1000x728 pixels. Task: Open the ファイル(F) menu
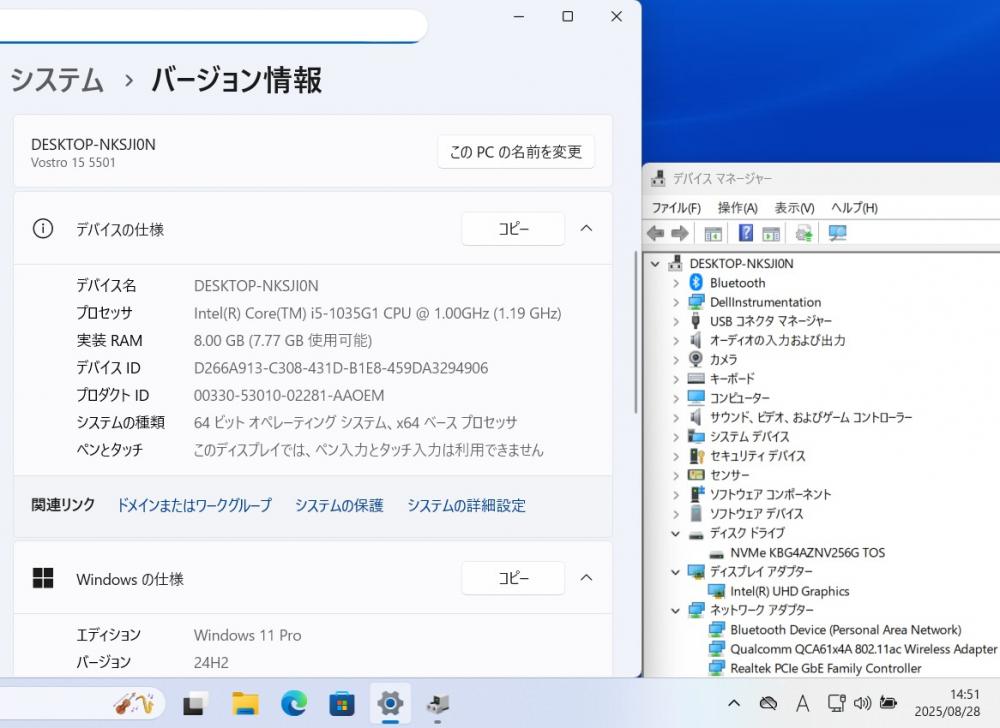coord(676,208)
